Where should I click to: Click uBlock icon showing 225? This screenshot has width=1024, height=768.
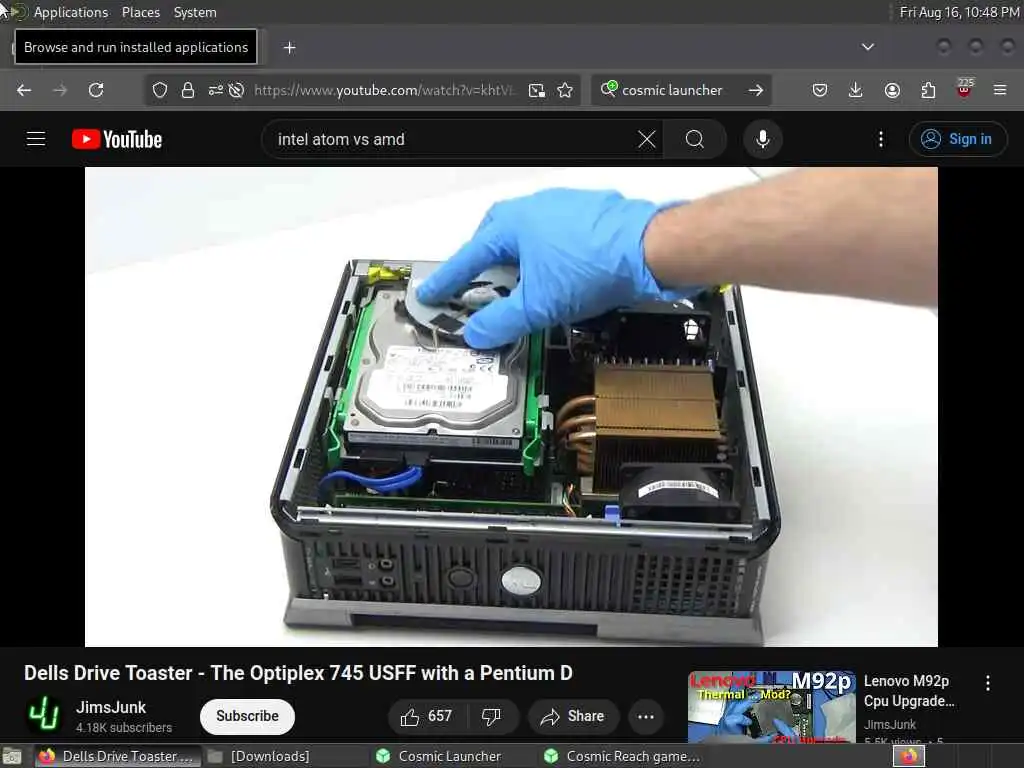[x=965, y=88]
